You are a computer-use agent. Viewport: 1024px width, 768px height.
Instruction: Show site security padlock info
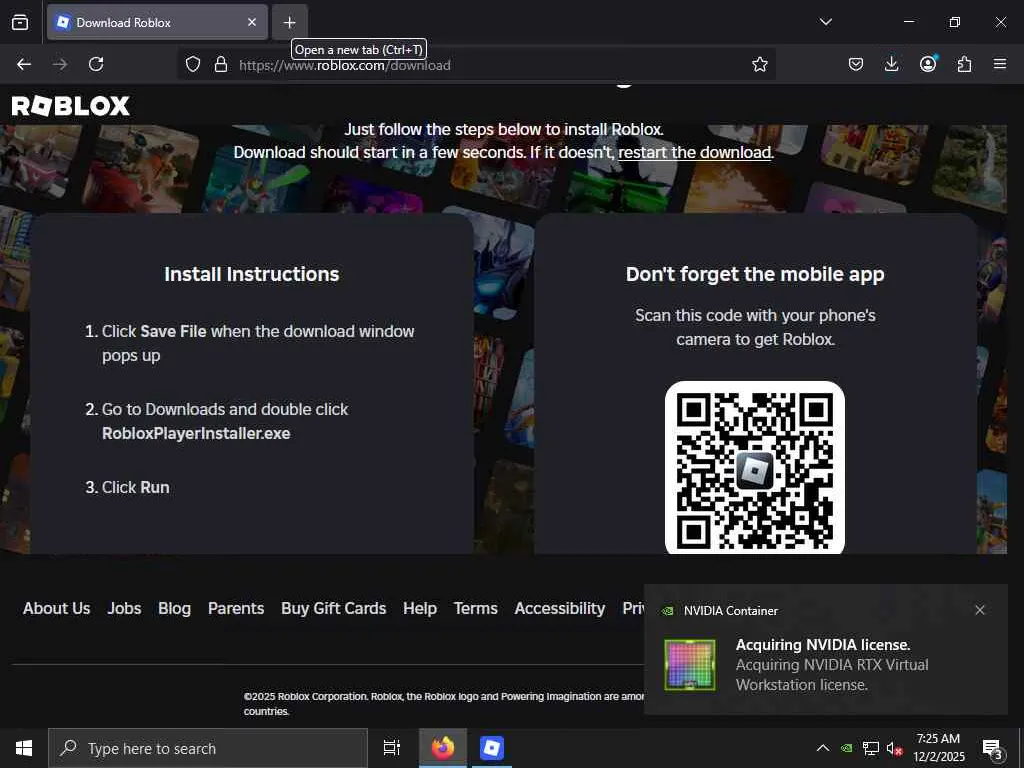(x=221, y=64)
